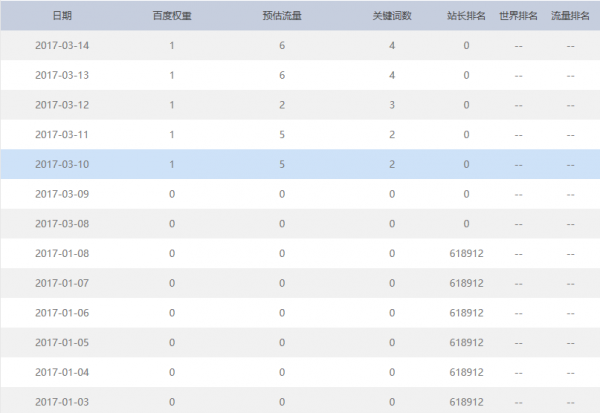The height and width of the screenshot is (413, 600).
Task: Click the 2017-01-06 date cell
Action: [62, 313]
